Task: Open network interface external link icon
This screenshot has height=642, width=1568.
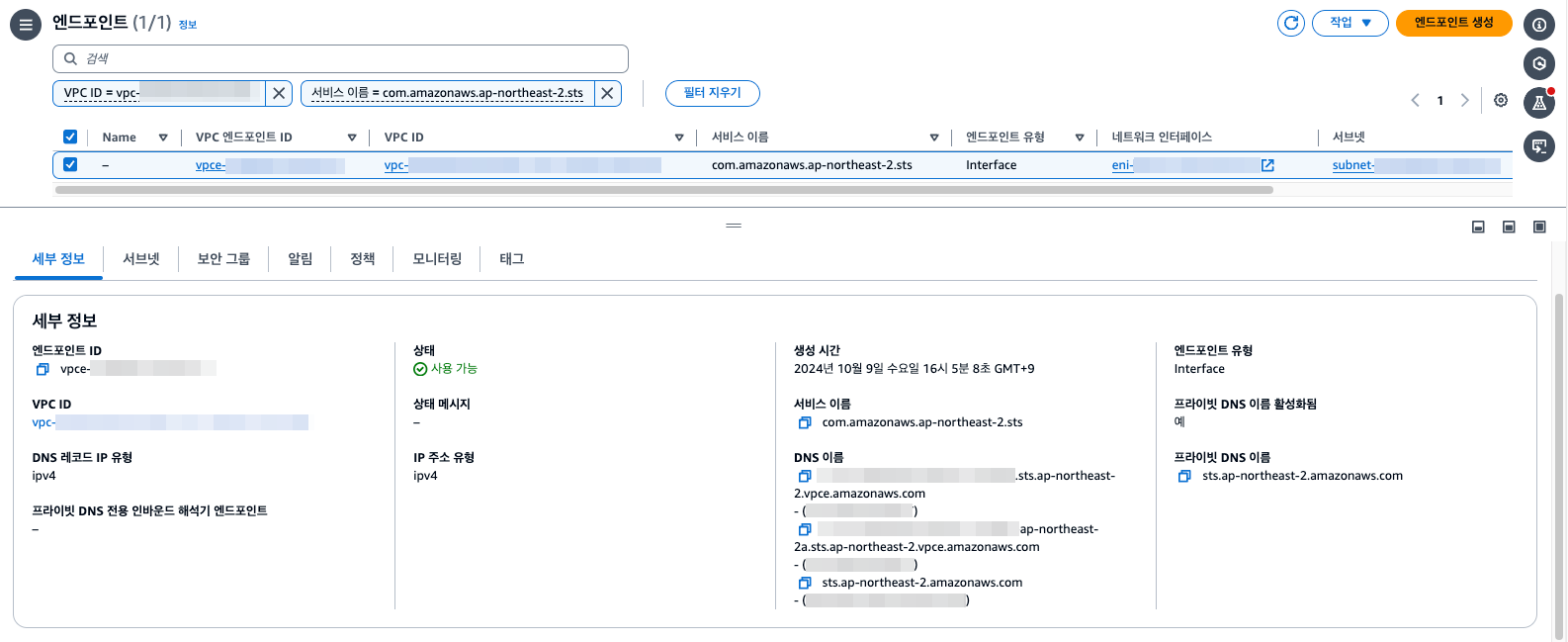Action: 1267,165
